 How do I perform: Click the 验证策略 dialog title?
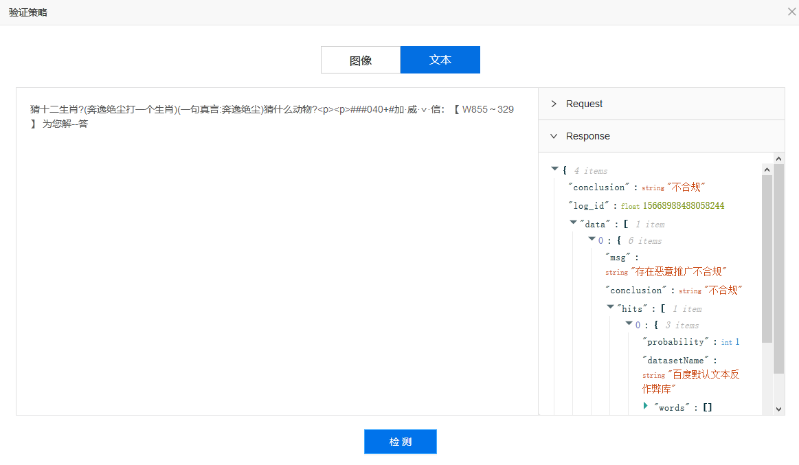[28, 12]
